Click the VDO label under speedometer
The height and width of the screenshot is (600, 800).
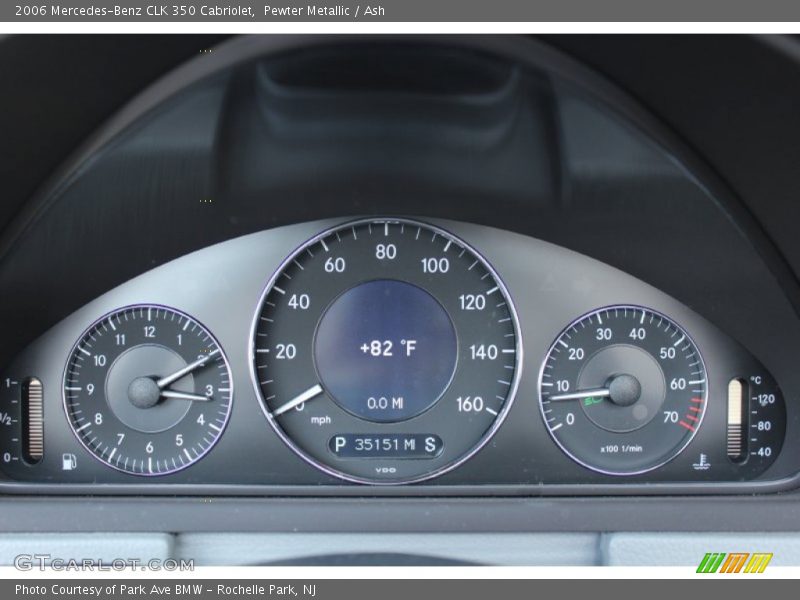click(386, 470)
